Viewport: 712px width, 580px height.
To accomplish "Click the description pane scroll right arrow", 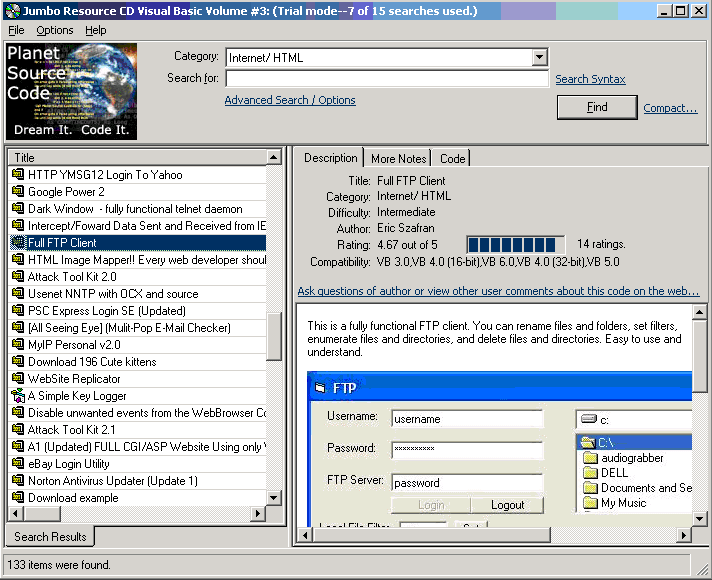I will [x=684, y=535].
